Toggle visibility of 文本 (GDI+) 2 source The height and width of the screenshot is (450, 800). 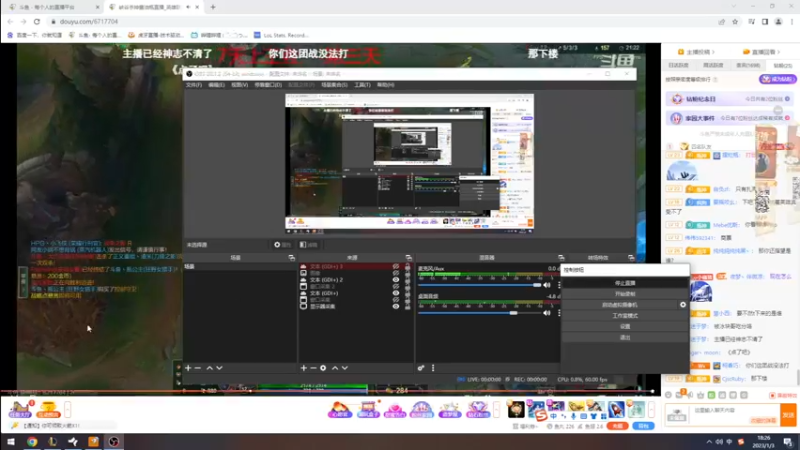click(395, 280)
